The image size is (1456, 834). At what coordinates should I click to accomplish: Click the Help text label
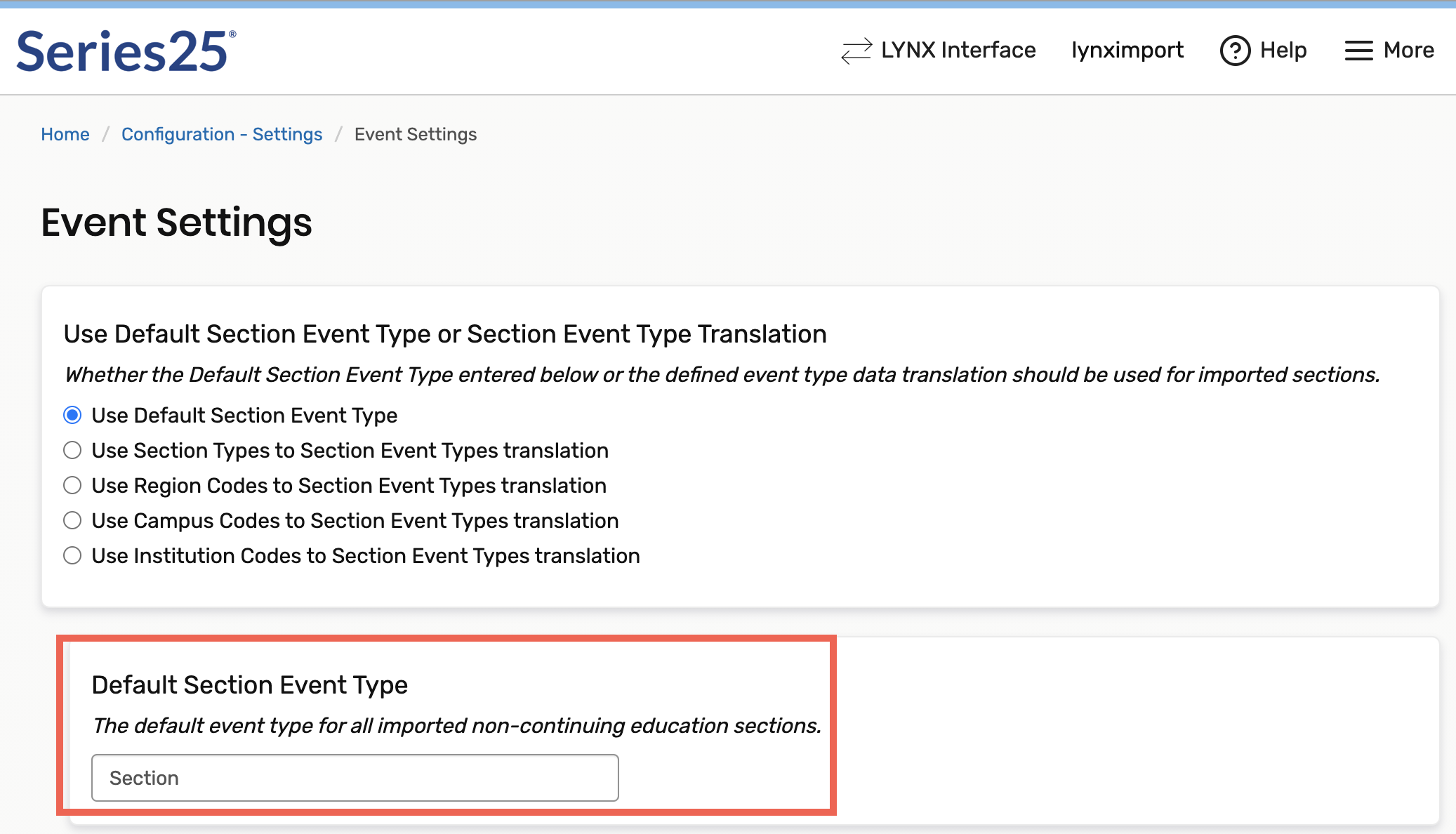click(1283, 51)
